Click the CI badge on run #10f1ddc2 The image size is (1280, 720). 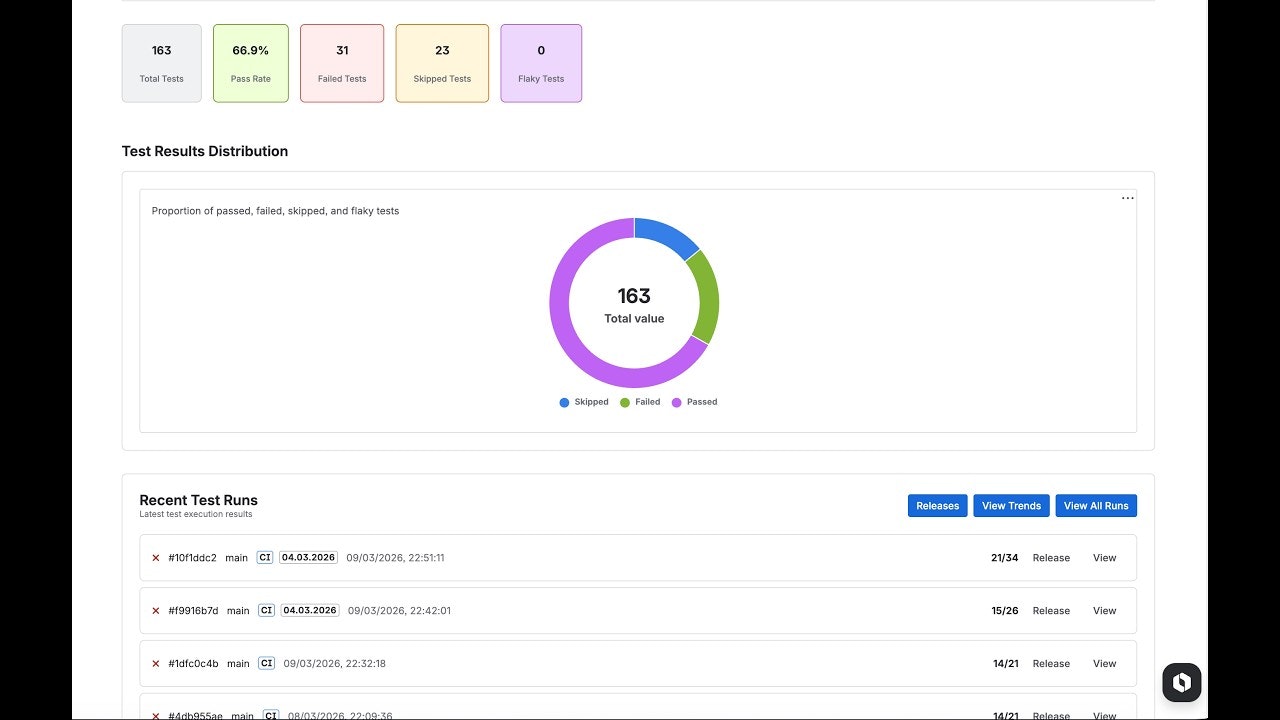264,558
